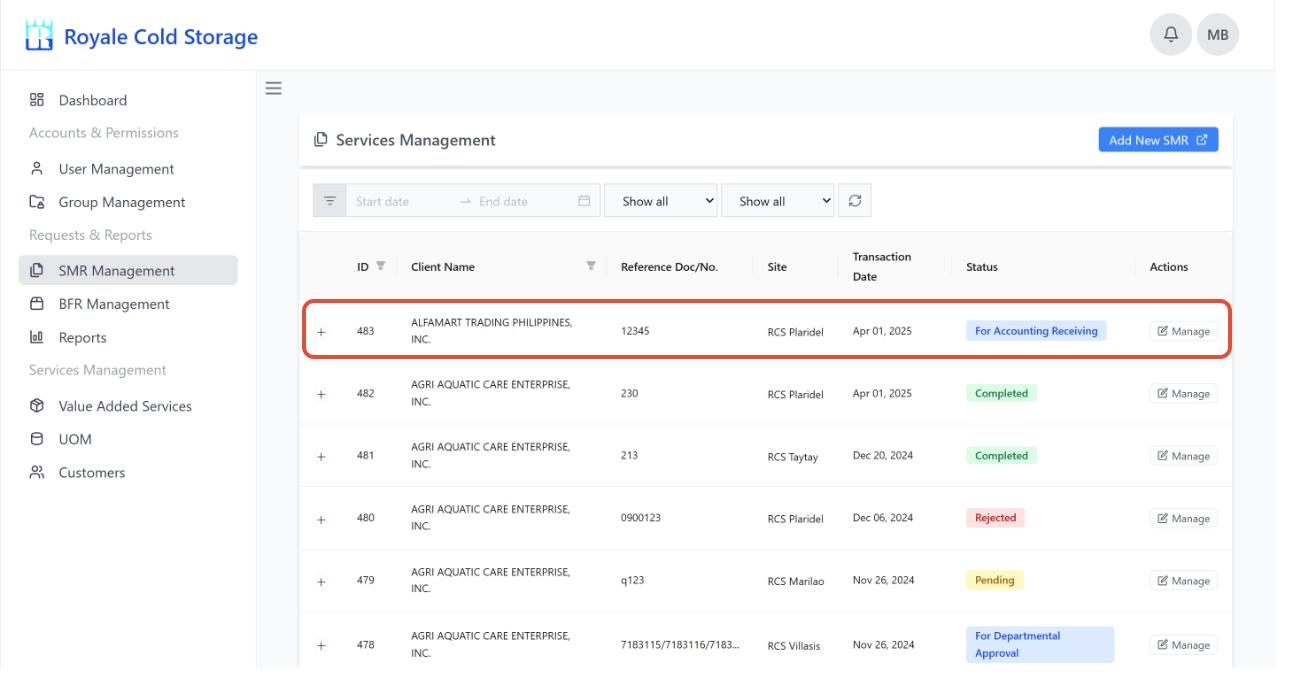The image size is (1293, 678).
Task: Click Manage for ID 481
Action: click(1183, 456)
